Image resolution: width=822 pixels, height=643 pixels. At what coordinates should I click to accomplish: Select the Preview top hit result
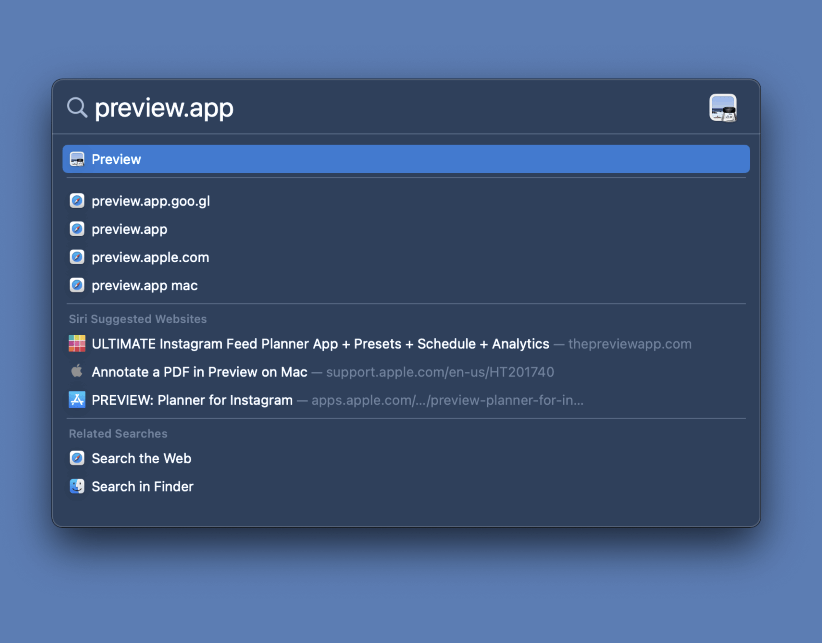tap(406, 159)
